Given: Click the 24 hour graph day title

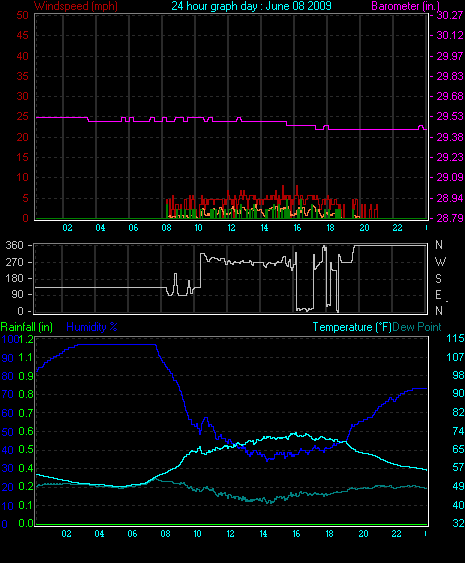Looking at the screenshot, I should (x=251, y=6).
